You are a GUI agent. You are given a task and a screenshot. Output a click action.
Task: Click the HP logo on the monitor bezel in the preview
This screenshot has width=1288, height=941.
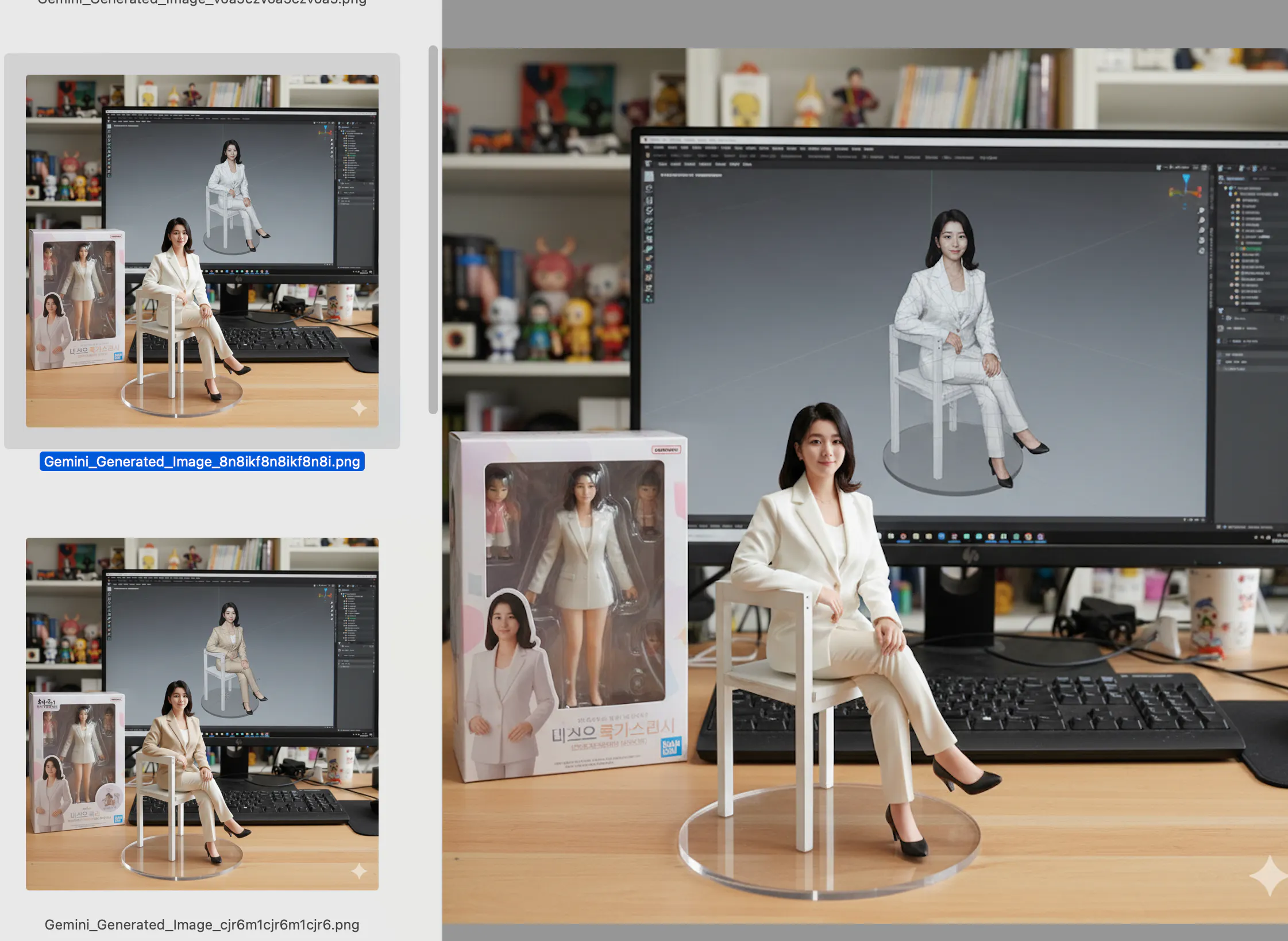pyautogui.click(x=970, y=556)
